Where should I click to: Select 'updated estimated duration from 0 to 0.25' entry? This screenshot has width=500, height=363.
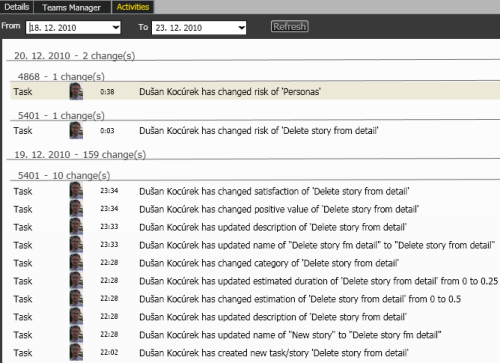(319, 281)
